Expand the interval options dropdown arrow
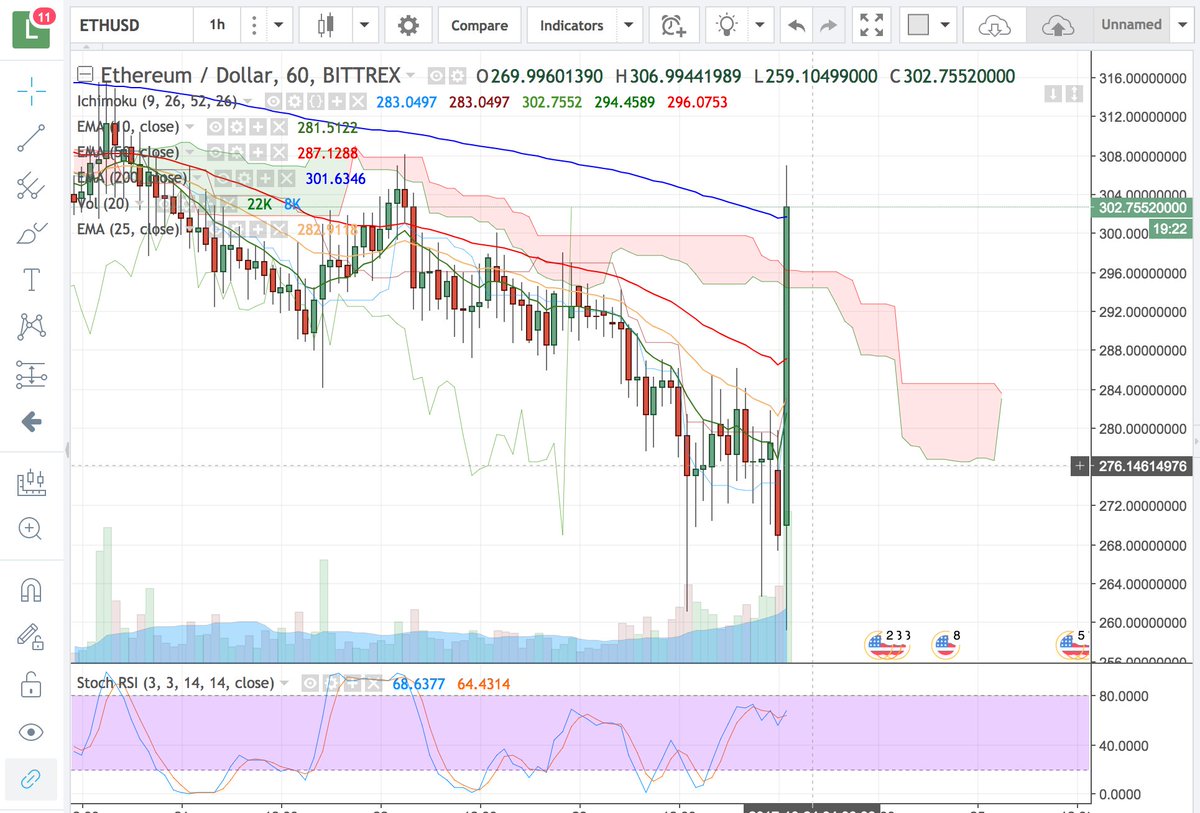Screen dimensions: 1200x813 279,25
